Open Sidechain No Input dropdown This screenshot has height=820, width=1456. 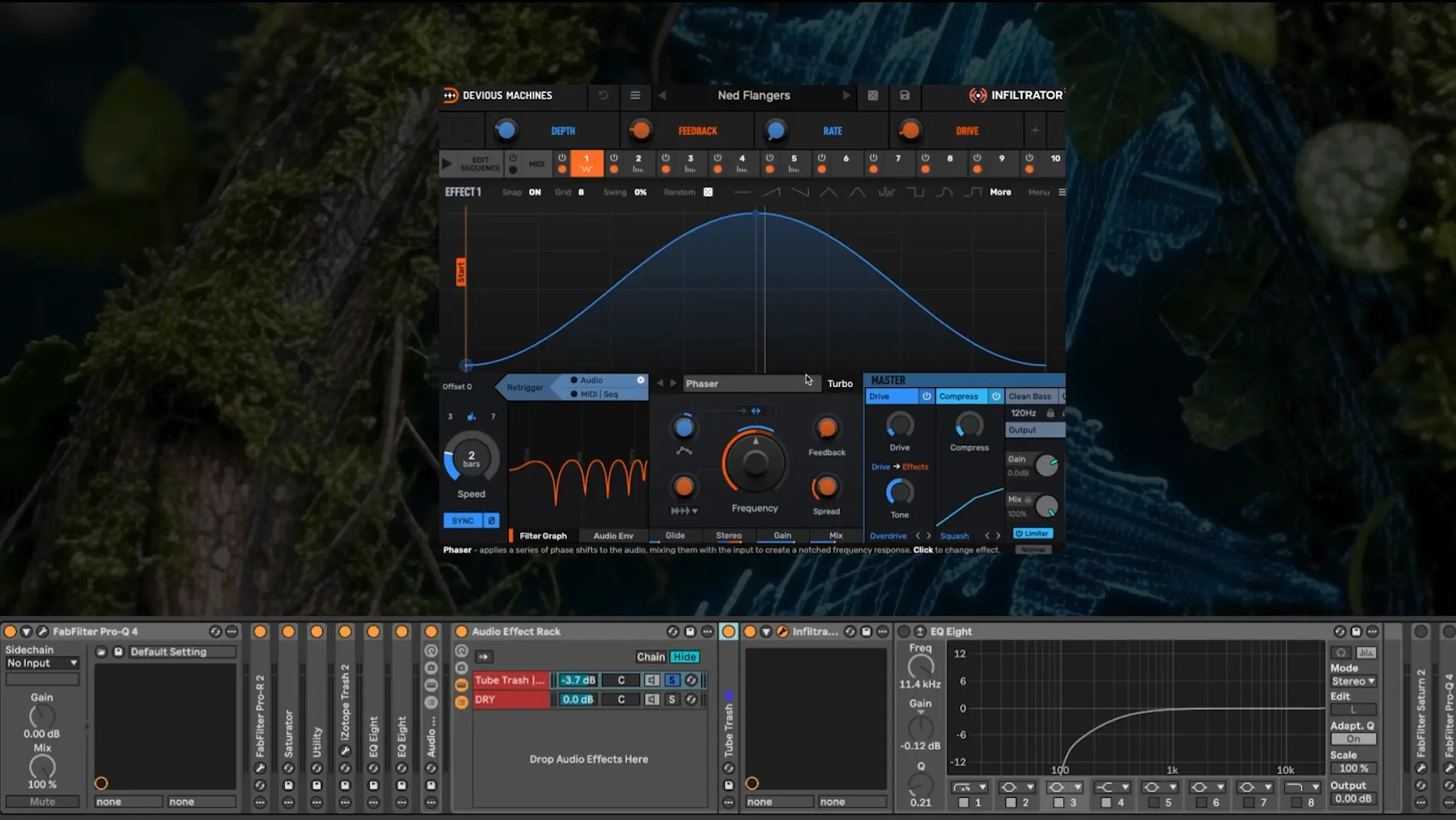click(x=42, y=663)
